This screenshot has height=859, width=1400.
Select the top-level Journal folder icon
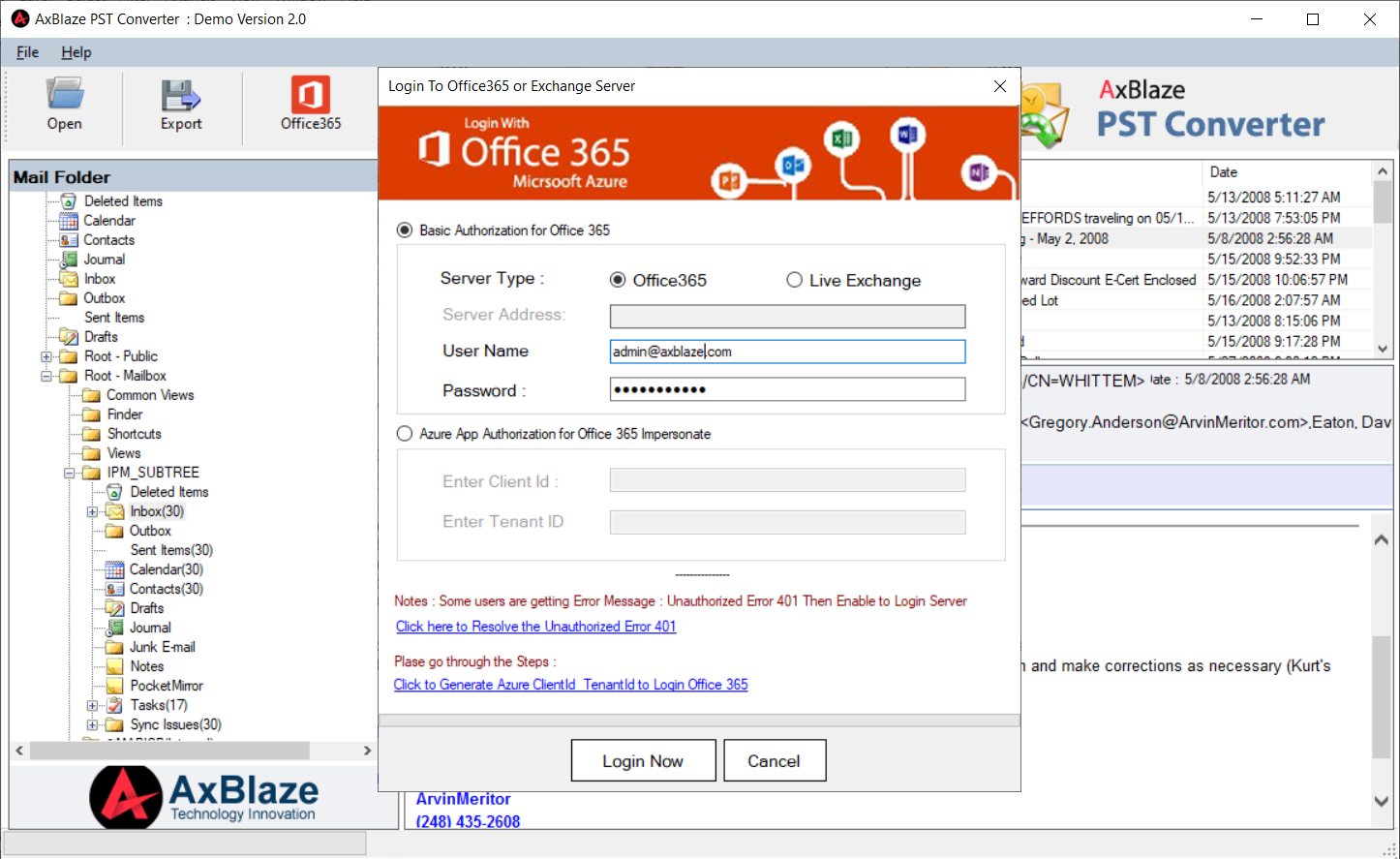(x=69, y=260)
